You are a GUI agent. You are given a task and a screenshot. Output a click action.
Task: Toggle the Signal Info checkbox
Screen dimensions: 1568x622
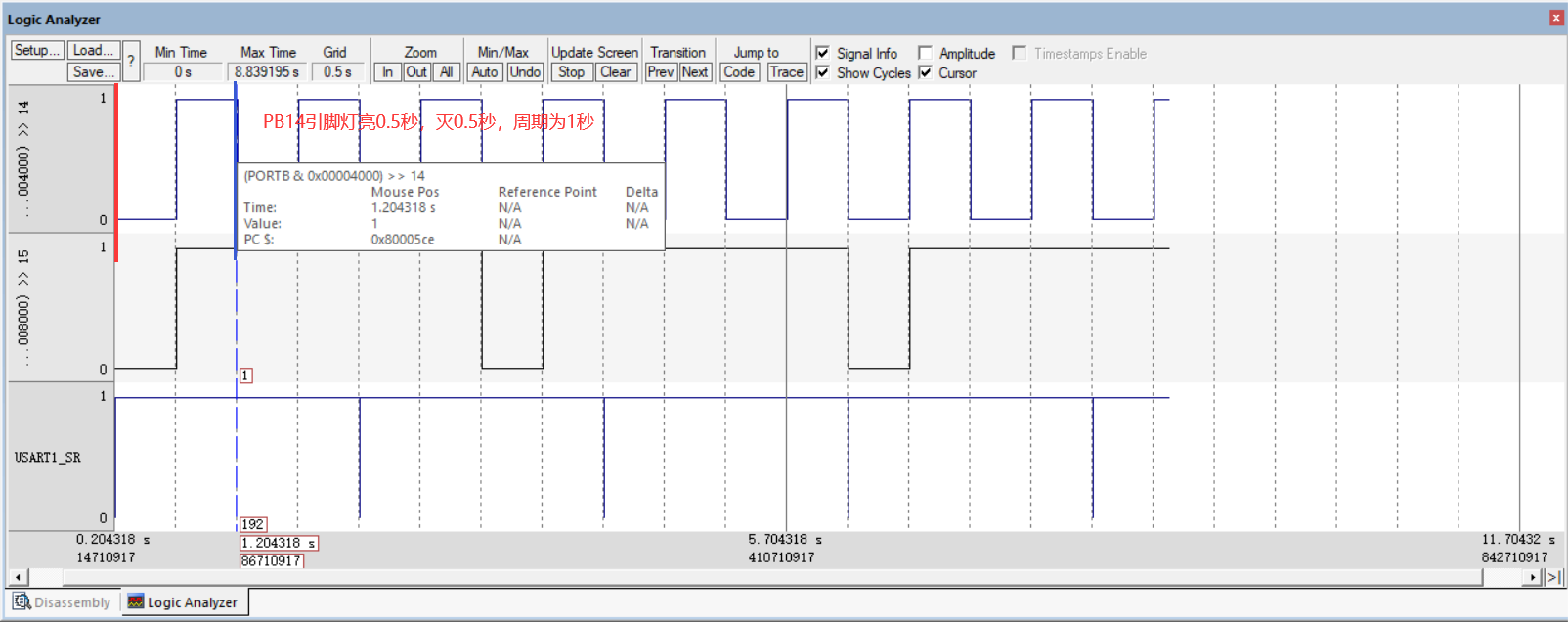click(x=823, y=53)
